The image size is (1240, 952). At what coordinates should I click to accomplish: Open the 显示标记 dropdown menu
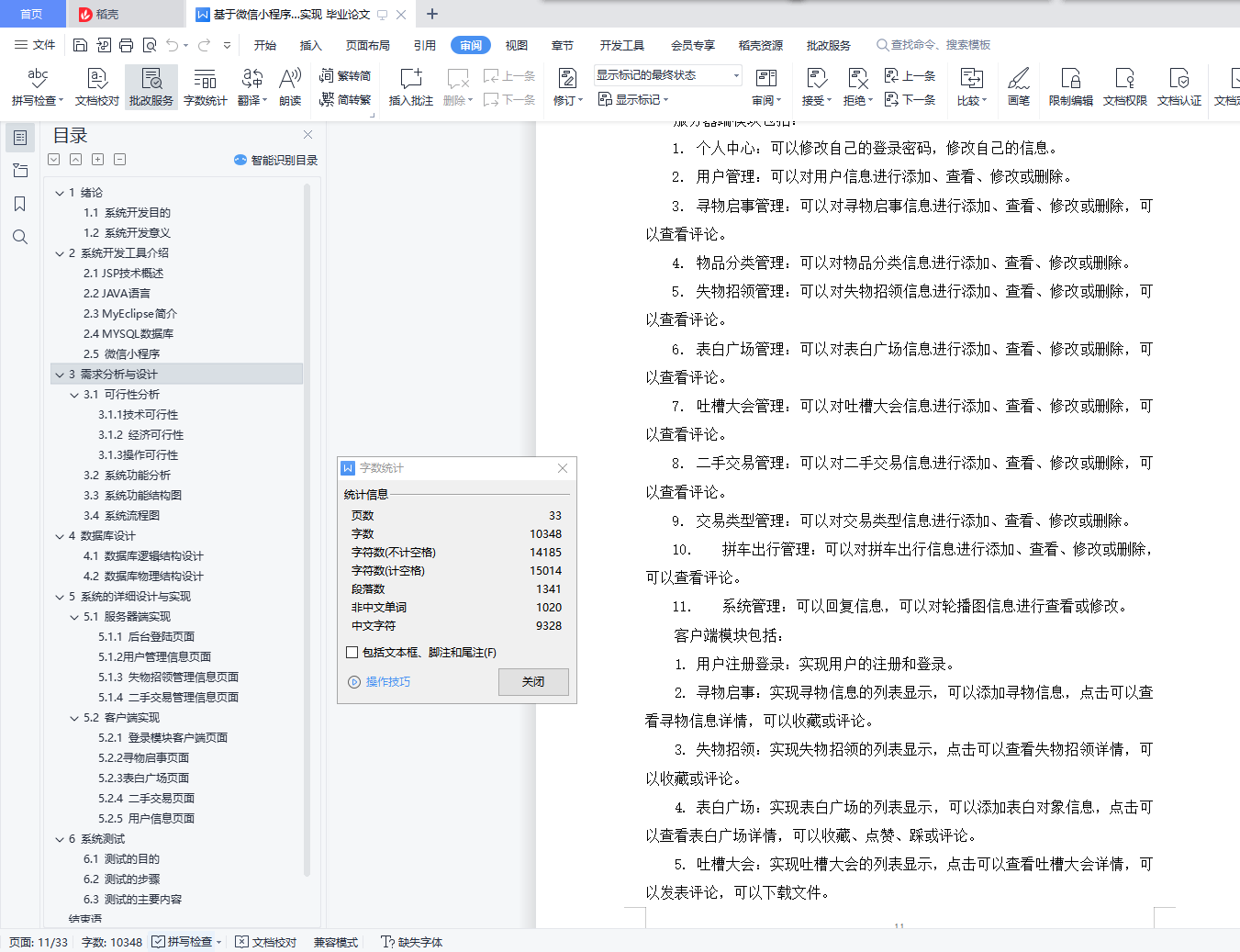click(633, 99)
